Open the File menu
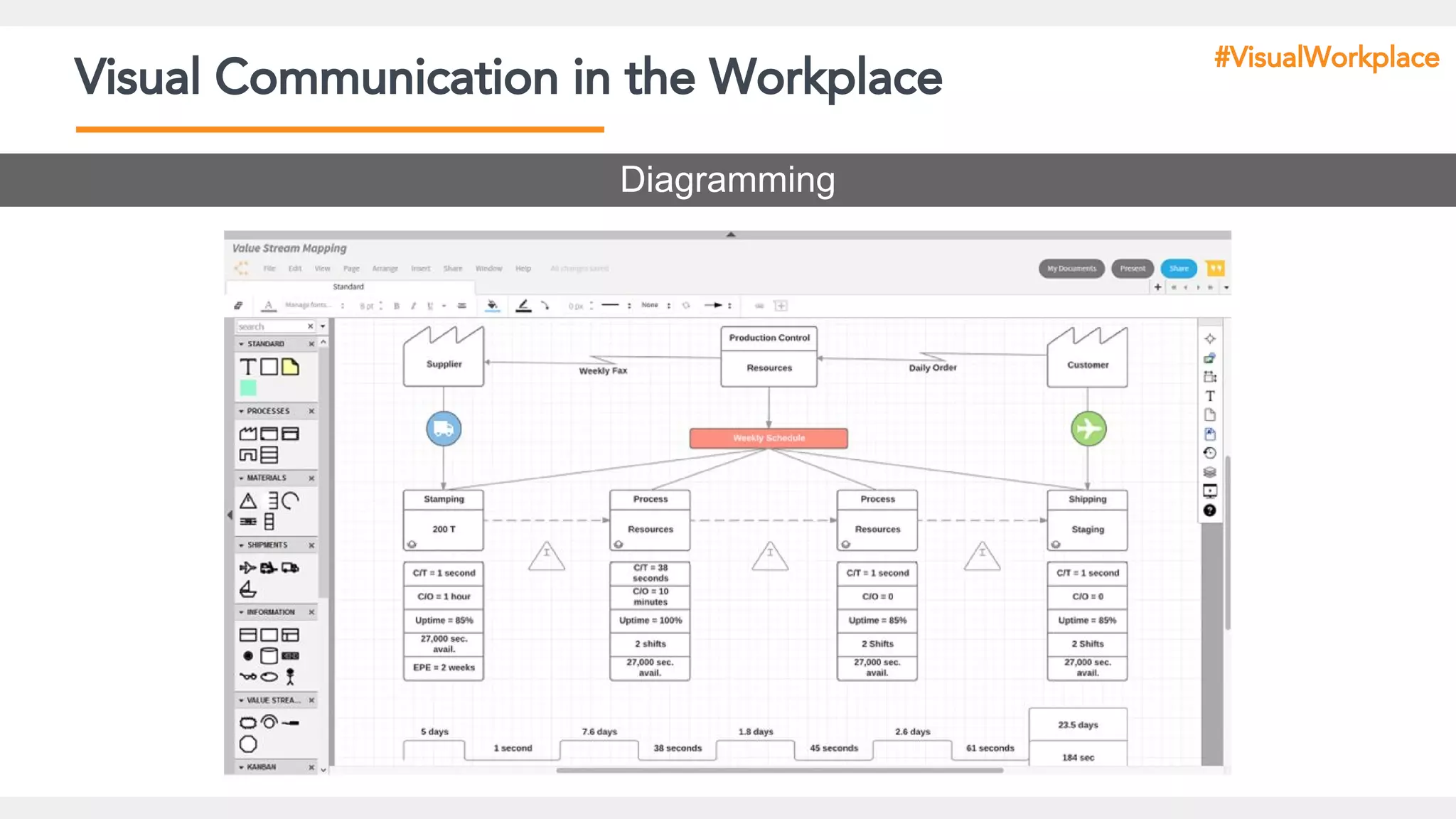Screen dimensions: 1456x819 coord(269,269)
